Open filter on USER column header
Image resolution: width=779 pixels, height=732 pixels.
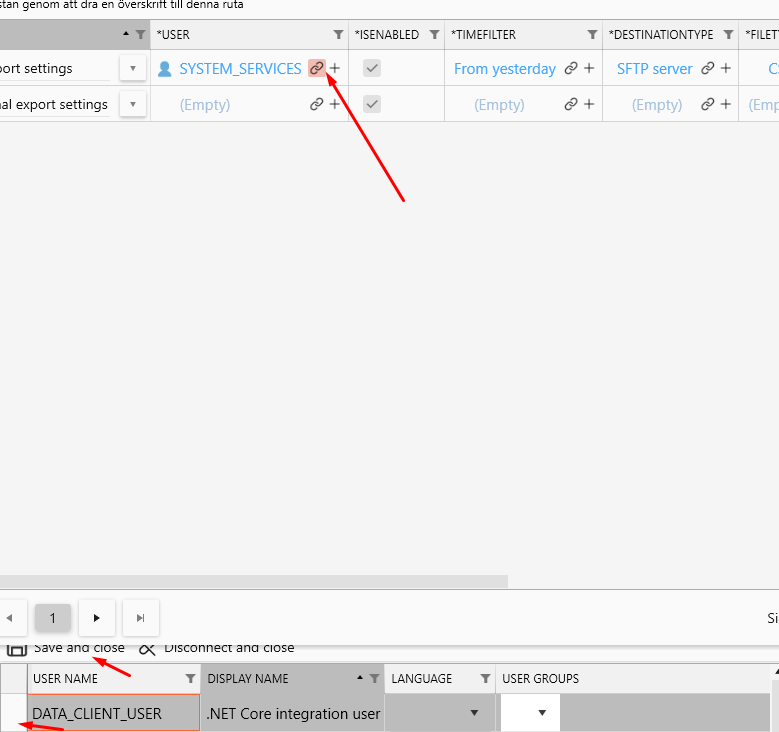(338, 35)
